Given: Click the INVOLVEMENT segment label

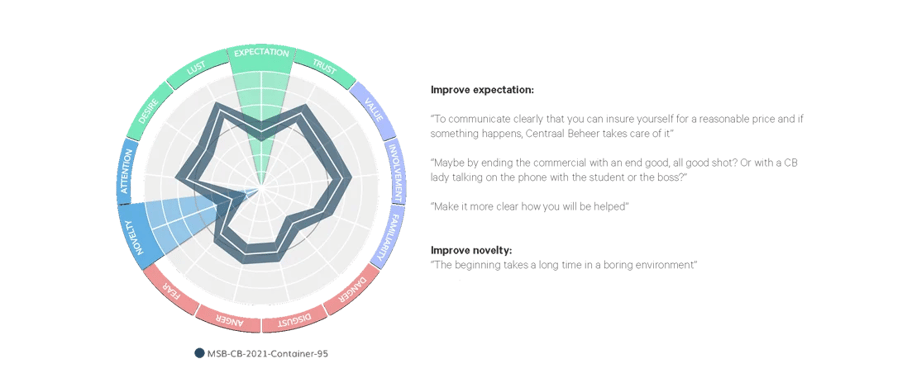Looking at the screenshot, I should (x=396, y=171).
